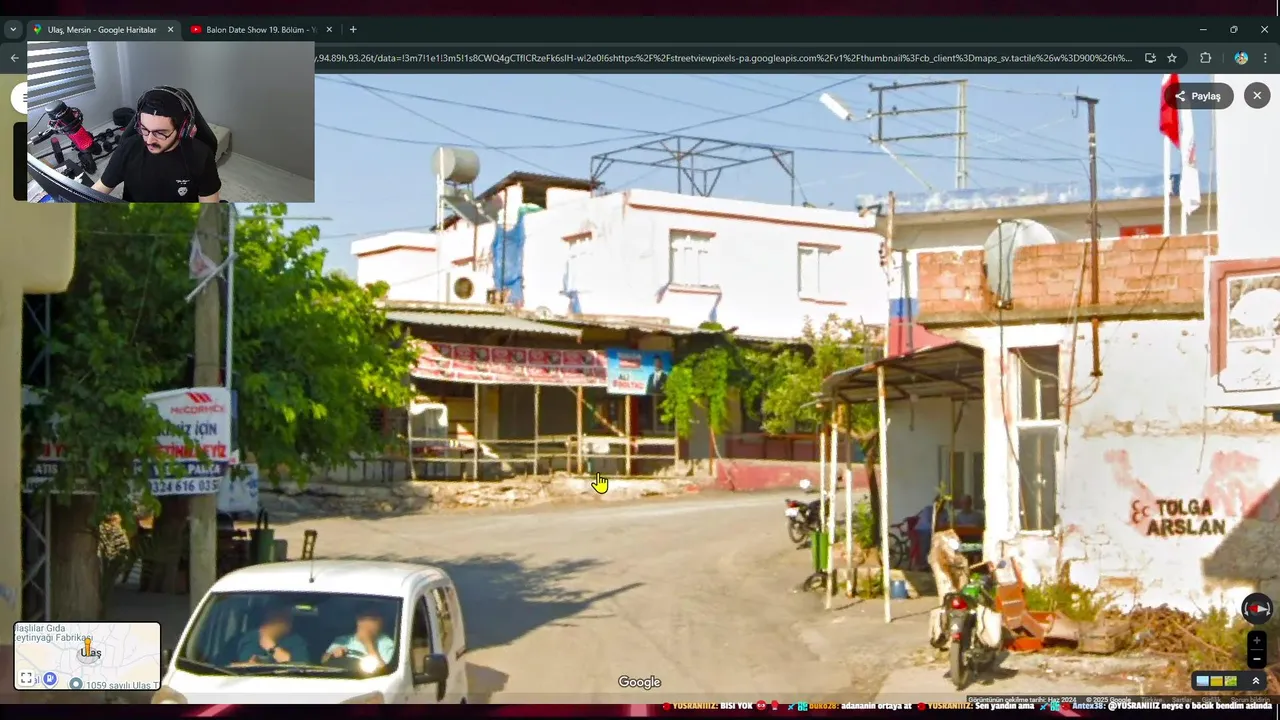1280x720 pixels.
Task: Close the Street View with X button
Action: (x=1257, y=96)
